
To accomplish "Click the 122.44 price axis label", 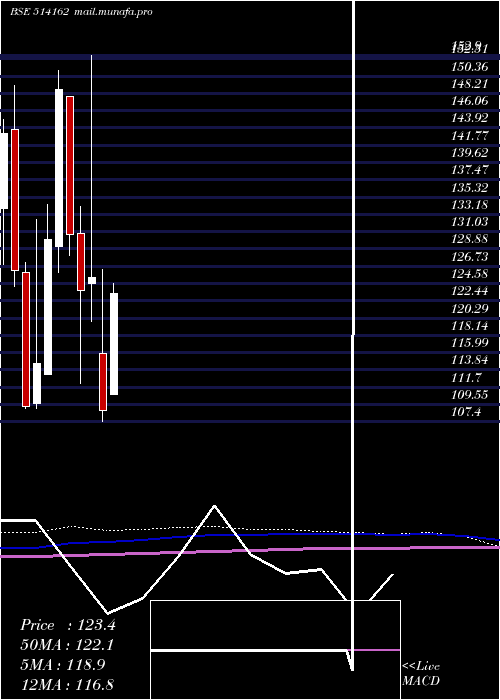I will 470,292.
